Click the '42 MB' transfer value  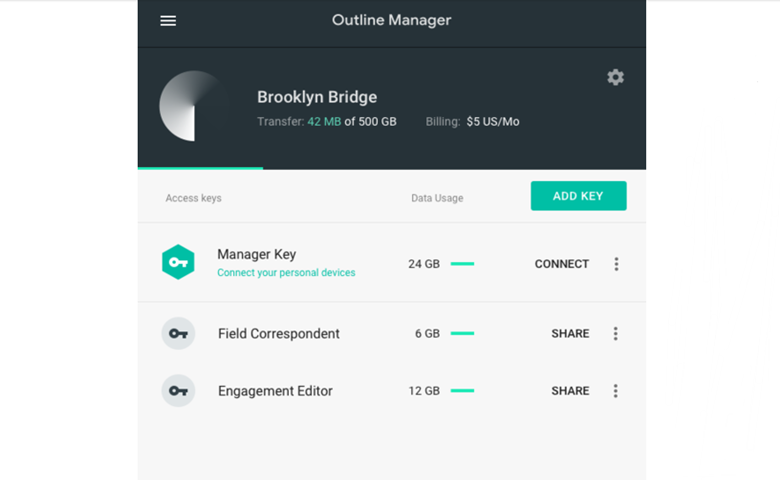[x=324, y=122]
